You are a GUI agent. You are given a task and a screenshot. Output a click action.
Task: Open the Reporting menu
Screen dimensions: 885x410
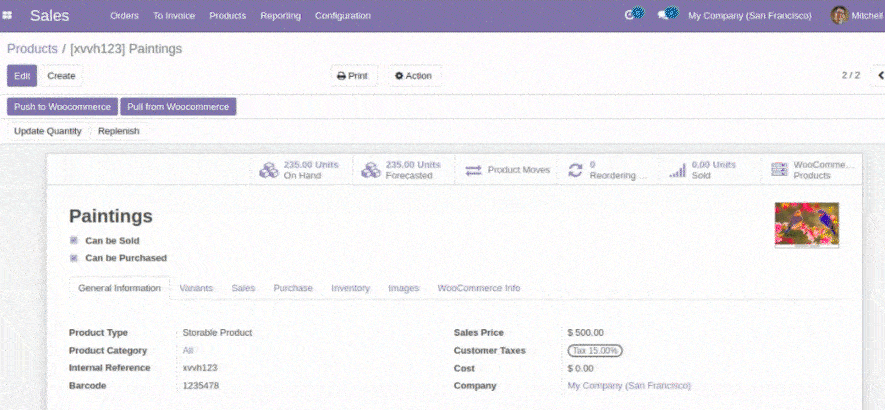point(280,16)
